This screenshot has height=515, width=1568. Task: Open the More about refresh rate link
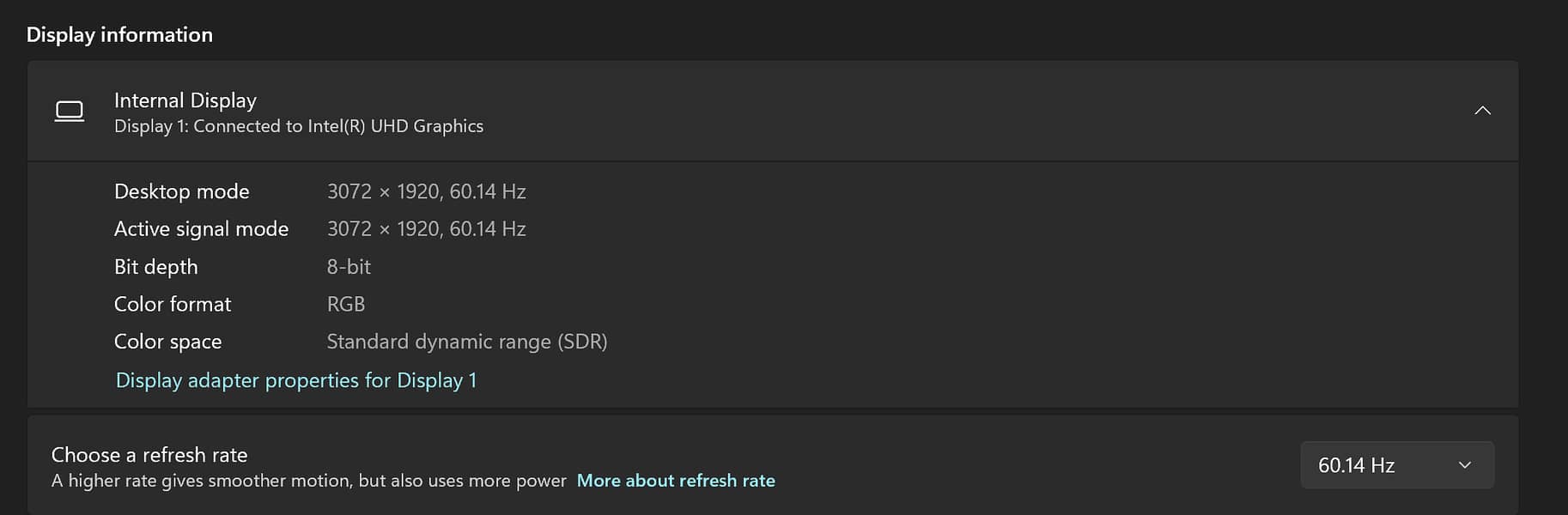coord(676,481)
